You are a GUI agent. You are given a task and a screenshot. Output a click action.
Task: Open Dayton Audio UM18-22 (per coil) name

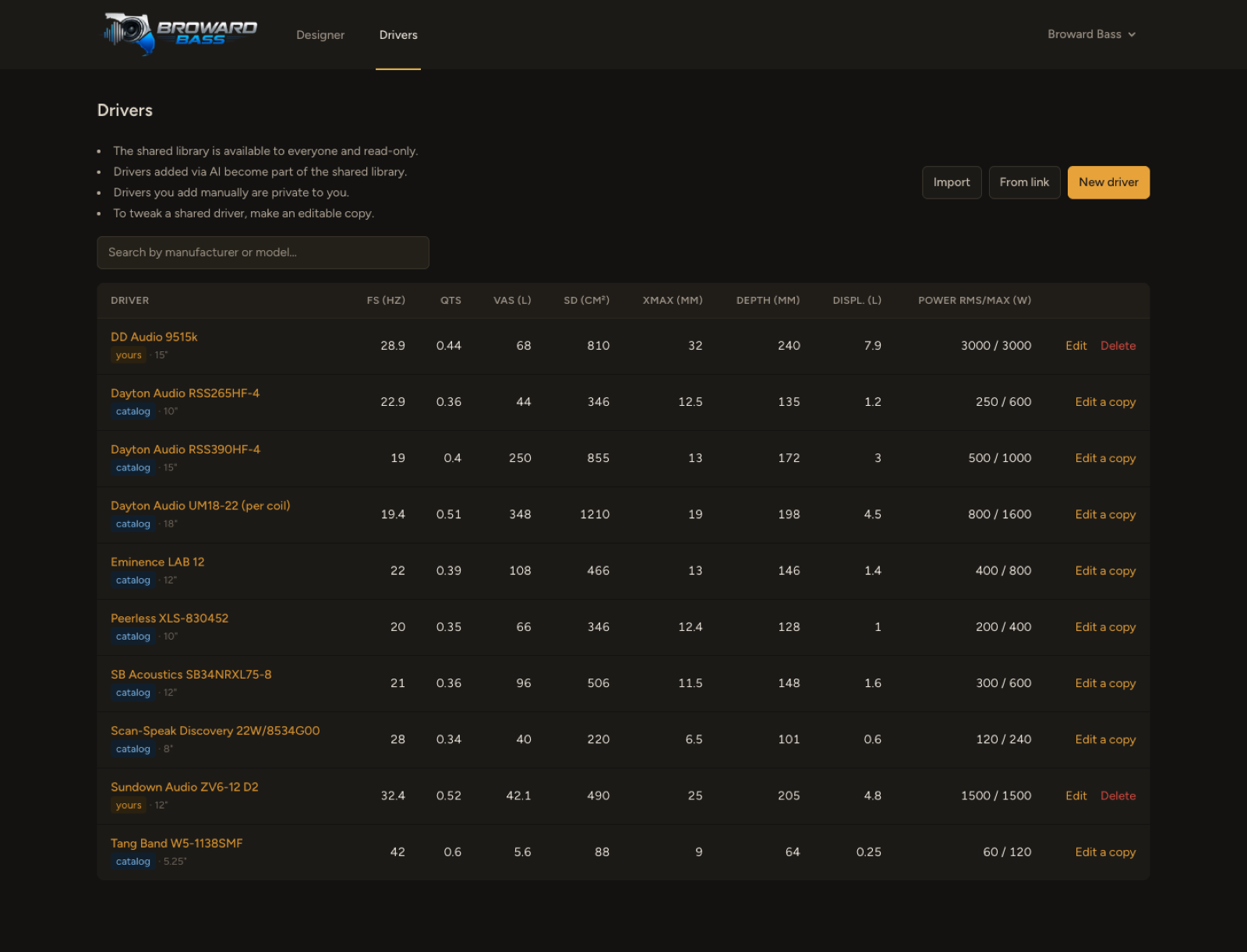click(x=200, y=506)
